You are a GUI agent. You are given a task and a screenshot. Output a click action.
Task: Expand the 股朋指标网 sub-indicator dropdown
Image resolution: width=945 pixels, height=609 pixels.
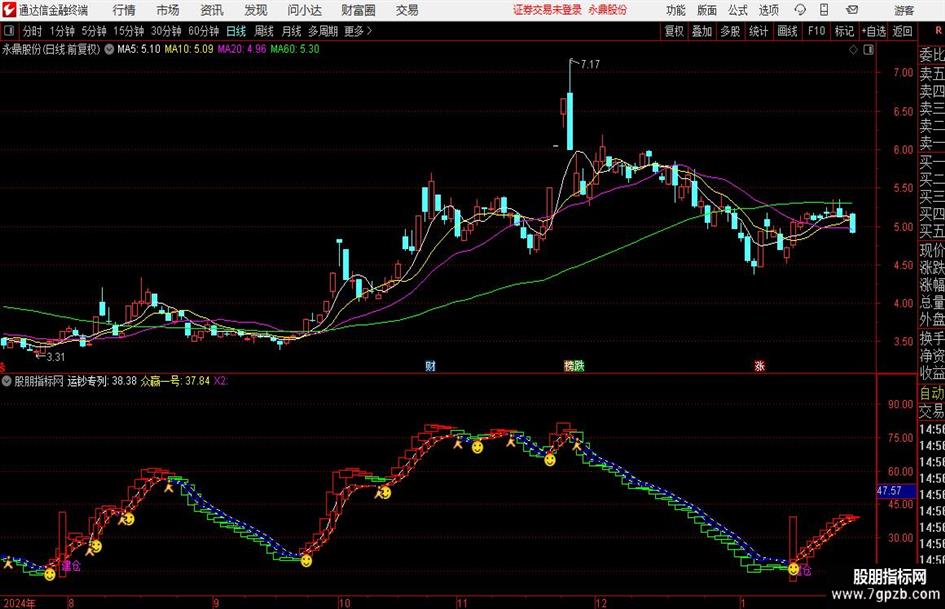pyautogui.click(x=7, y=381)
